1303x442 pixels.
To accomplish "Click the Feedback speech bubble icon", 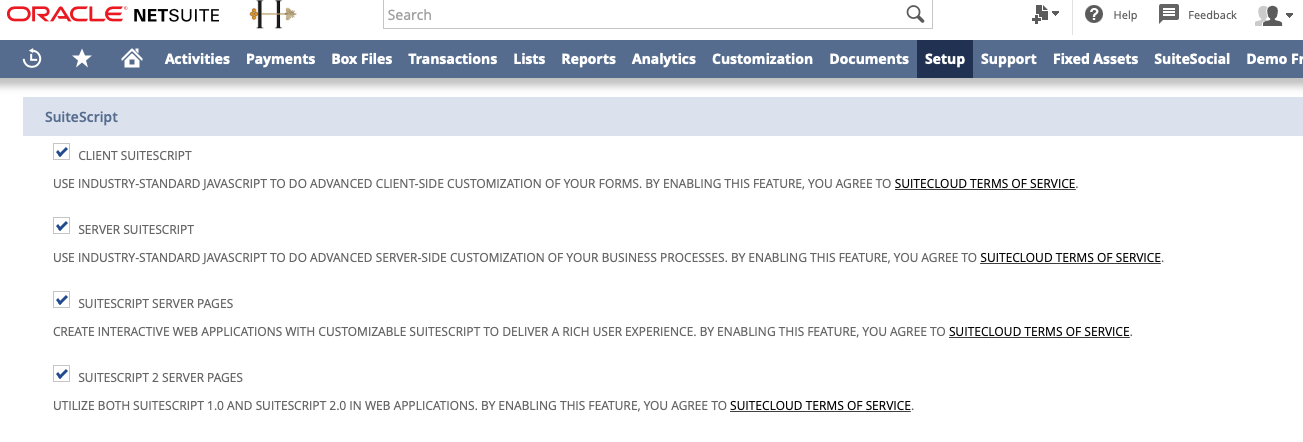I will 1168,14.
